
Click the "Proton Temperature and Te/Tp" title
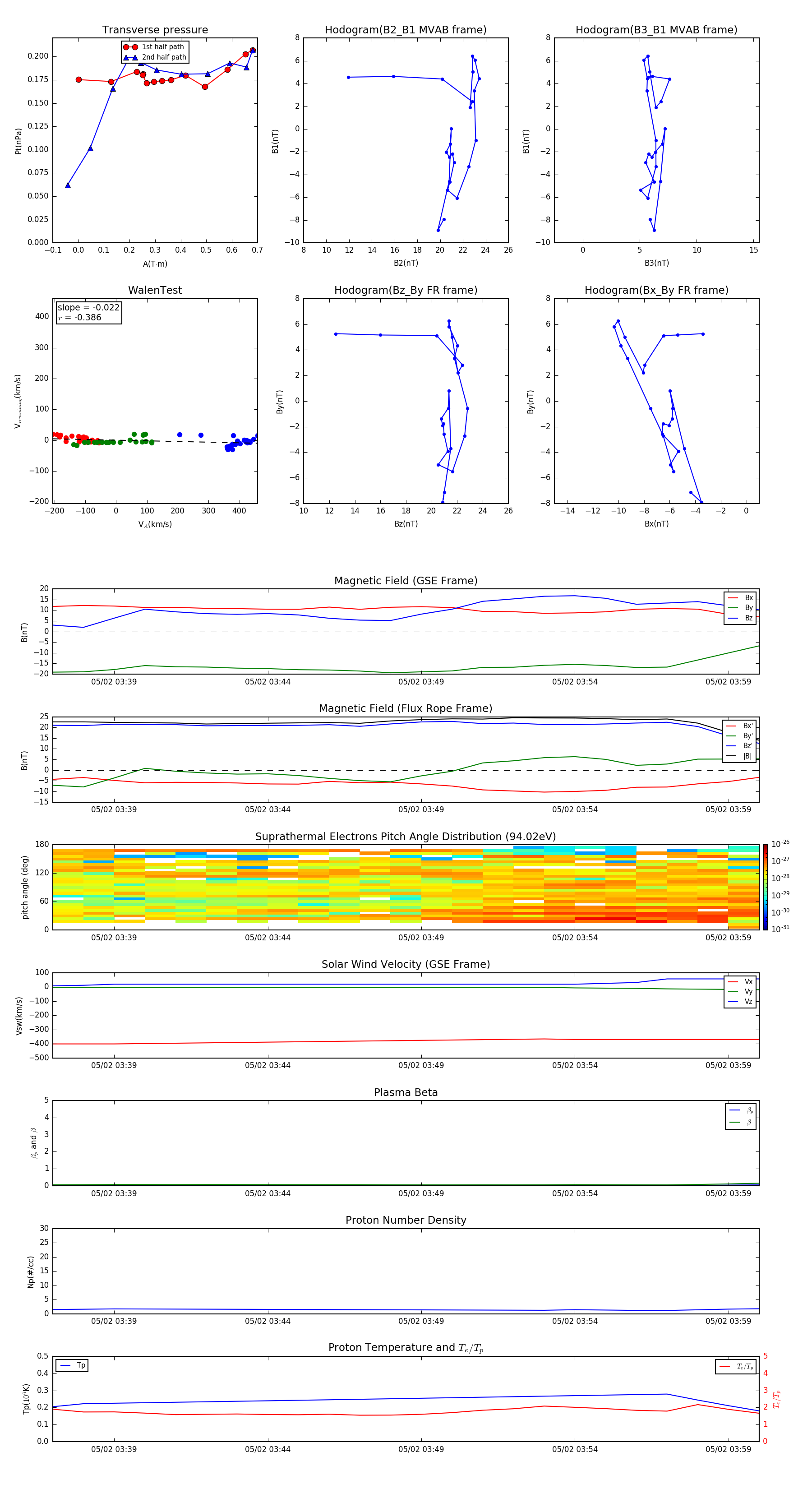pos(406,1348)
